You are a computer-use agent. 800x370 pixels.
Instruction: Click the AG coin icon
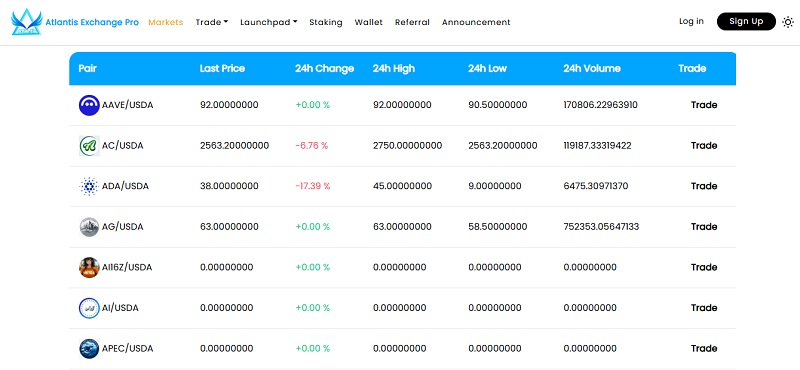tap(89, 227)
